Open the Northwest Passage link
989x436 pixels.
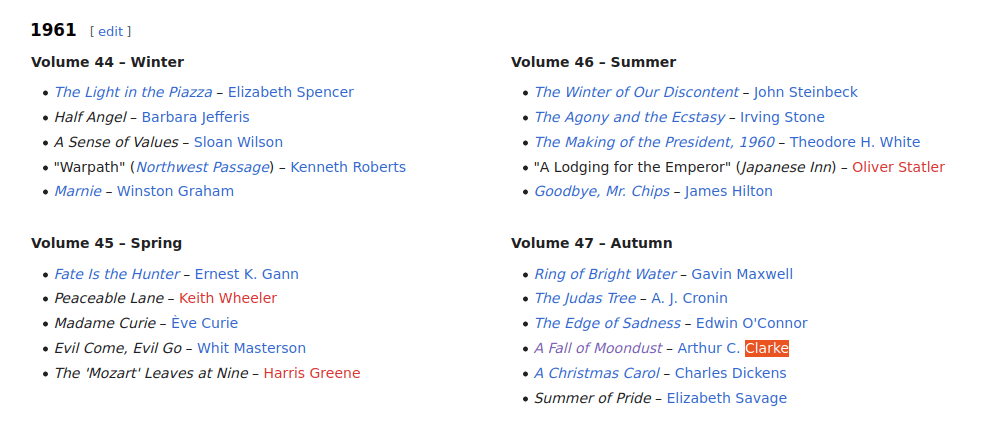click(x=202, y=167)
